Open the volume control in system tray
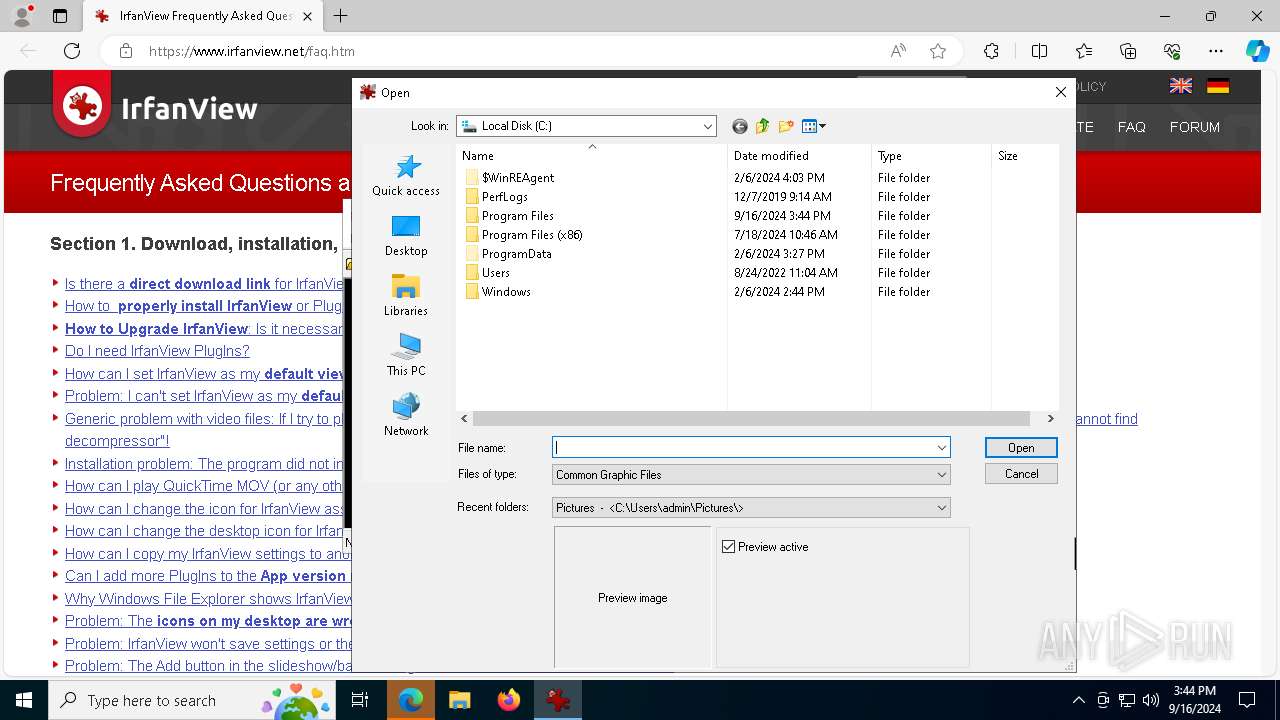Screen dimensions: 1280x720 1151,700
